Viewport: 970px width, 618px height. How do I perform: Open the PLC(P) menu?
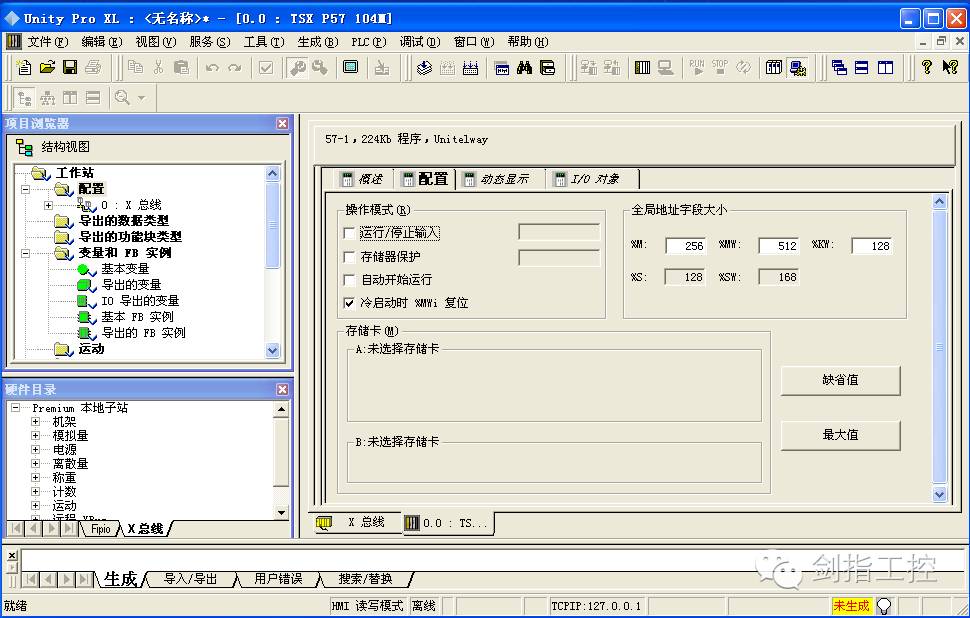pos(369,42)
